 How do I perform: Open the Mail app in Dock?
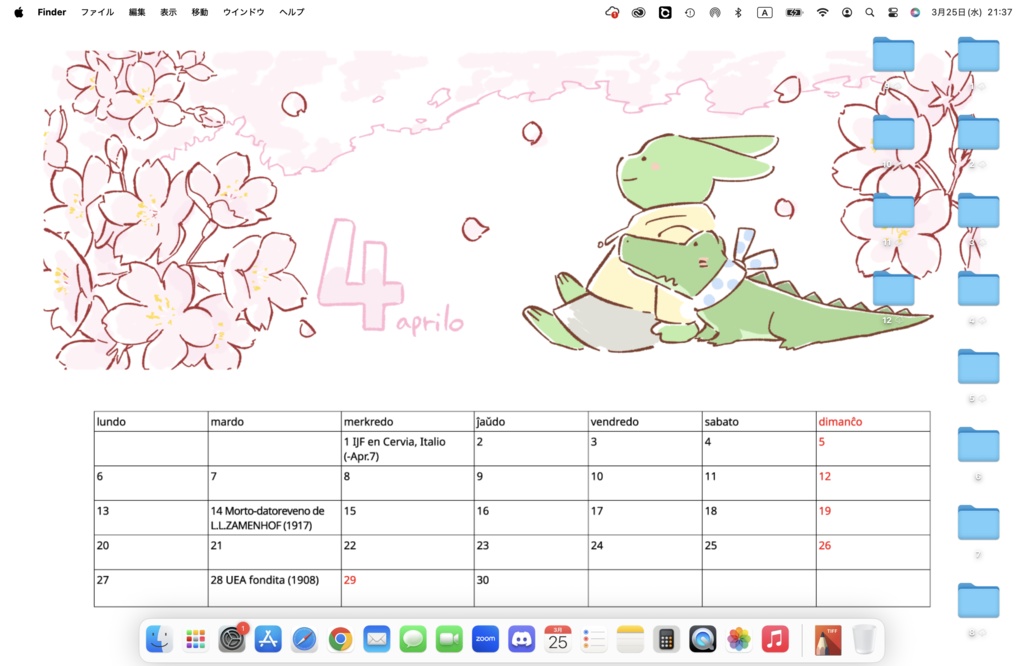[x=377, y=639]
